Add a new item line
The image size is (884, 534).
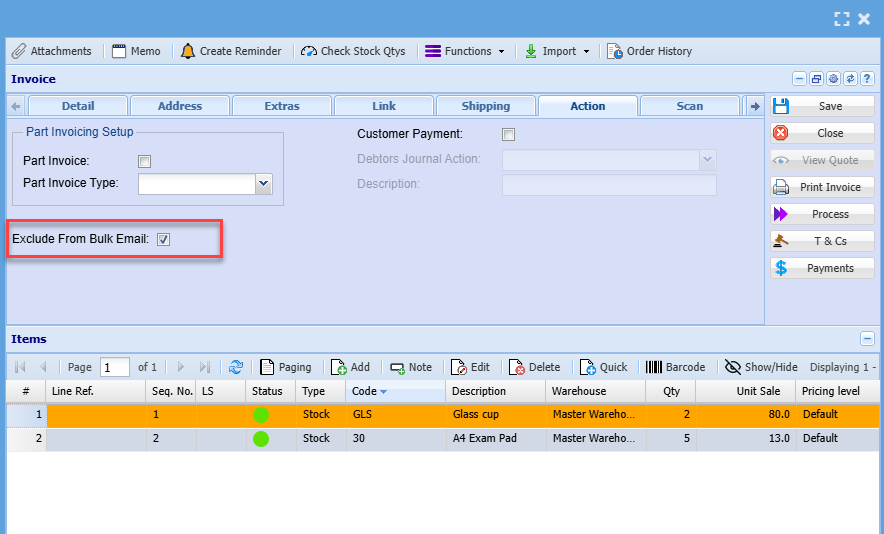pos(350,367)
